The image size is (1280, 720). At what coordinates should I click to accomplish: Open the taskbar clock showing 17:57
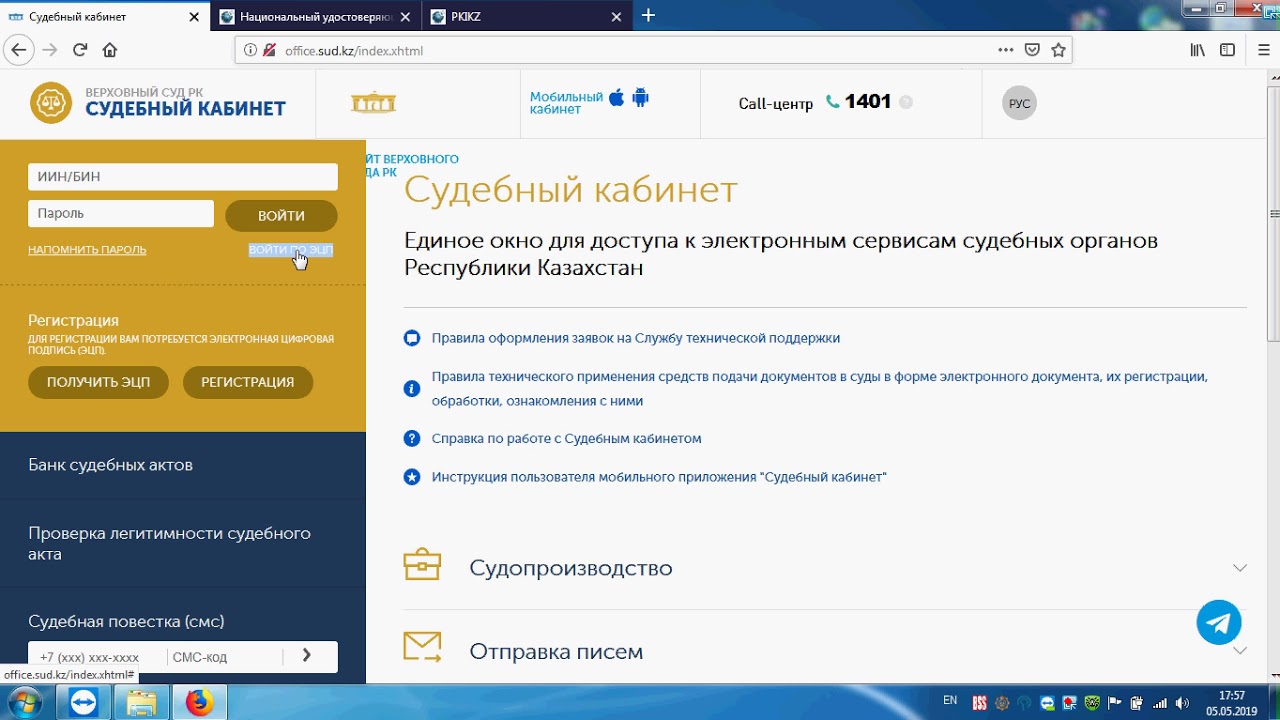pos(1232,702)
